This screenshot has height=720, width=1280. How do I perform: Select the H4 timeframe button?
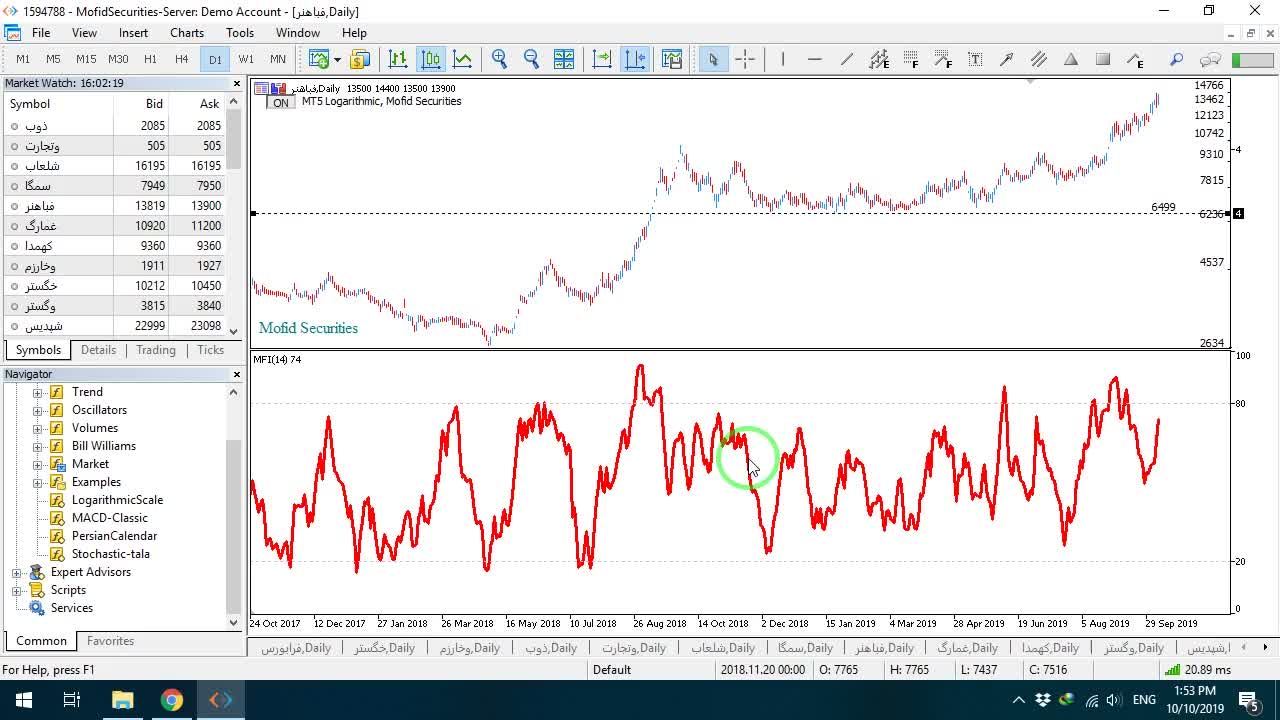coord(181,59)
